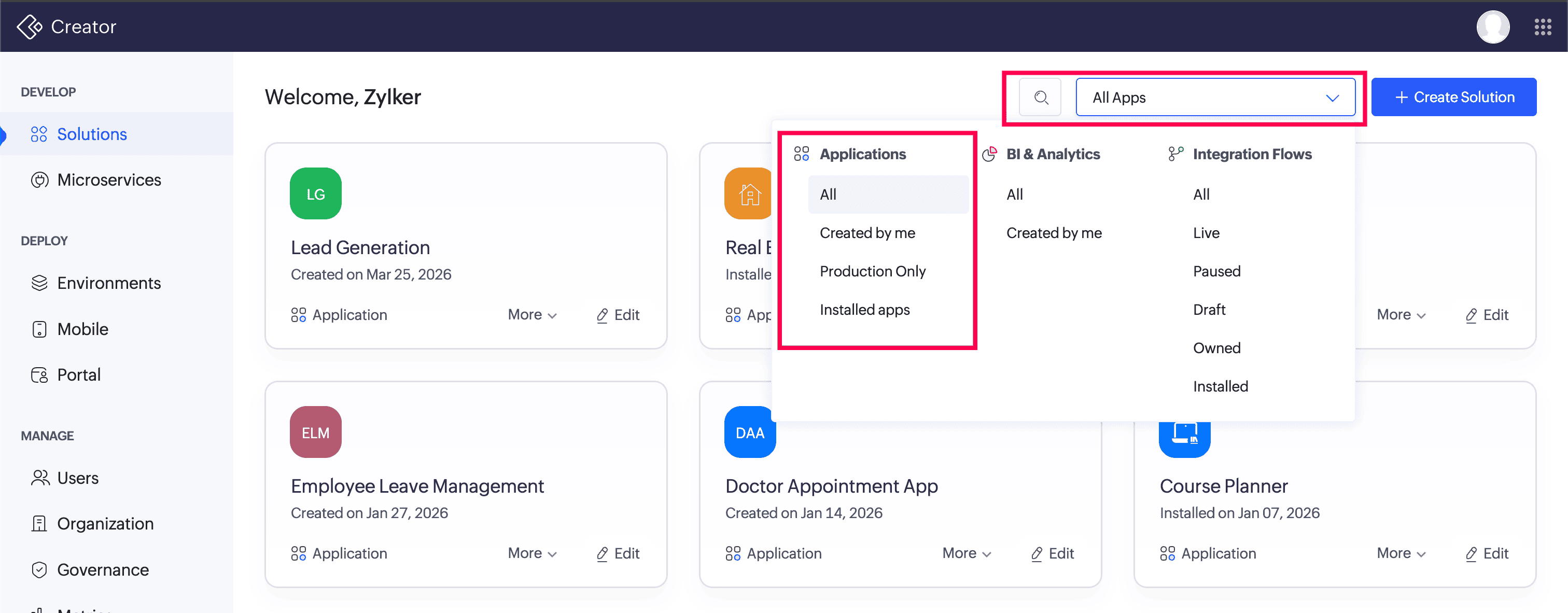1568x613 pixels.
Task: Click the Create Solution button
Action: click(x=1453, y=97)
